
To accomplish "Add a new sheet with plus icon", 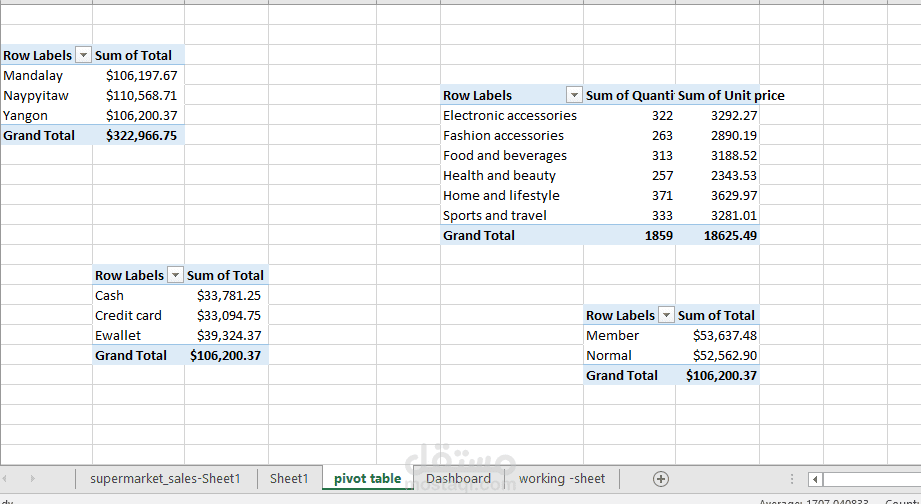I will 661,479.
